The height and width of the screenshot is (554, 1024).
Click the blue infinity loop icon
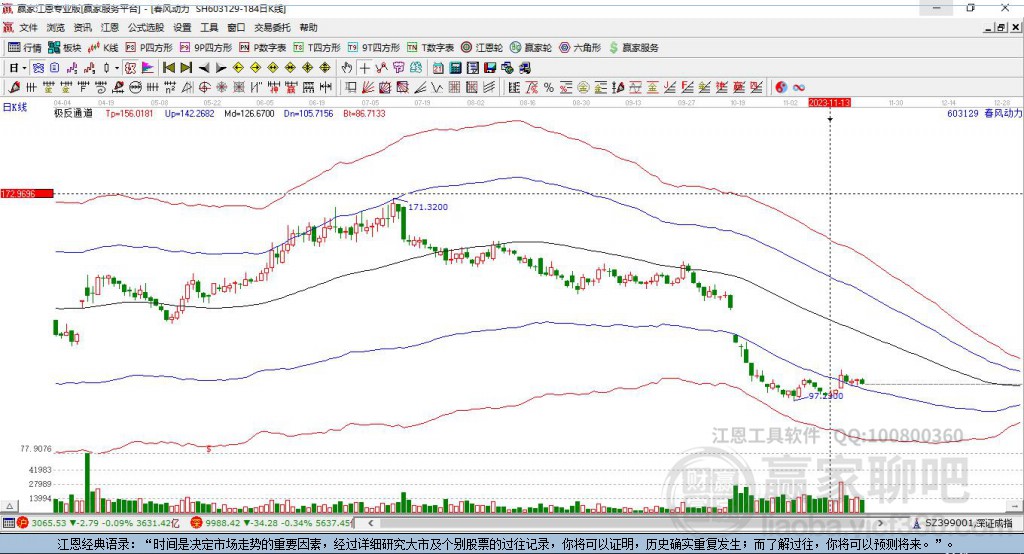click(x=799, y=87)
